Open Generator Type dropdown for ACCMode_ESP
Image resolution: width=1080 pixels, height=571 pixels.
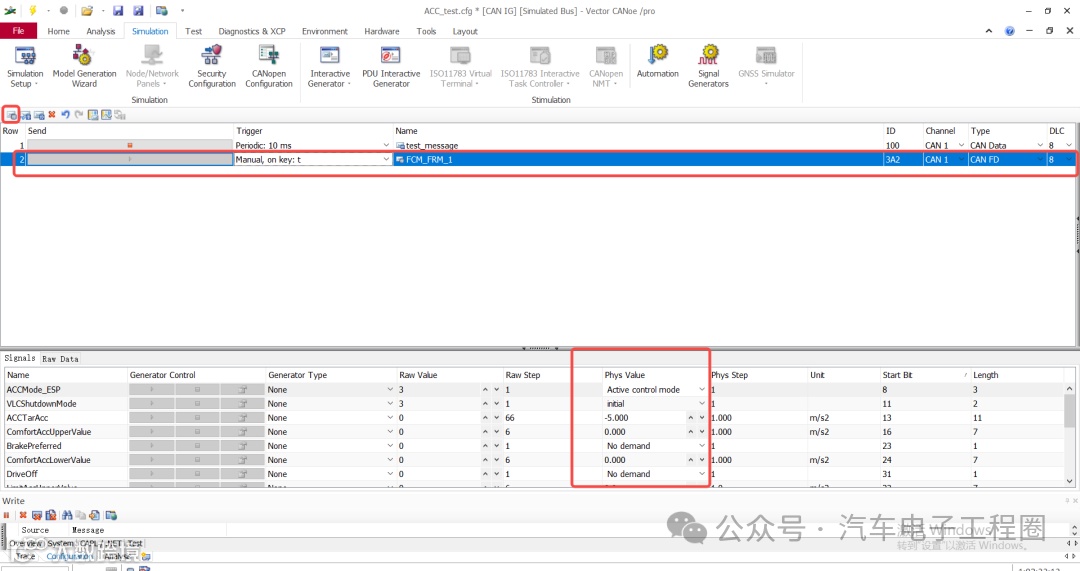[390, 390]
